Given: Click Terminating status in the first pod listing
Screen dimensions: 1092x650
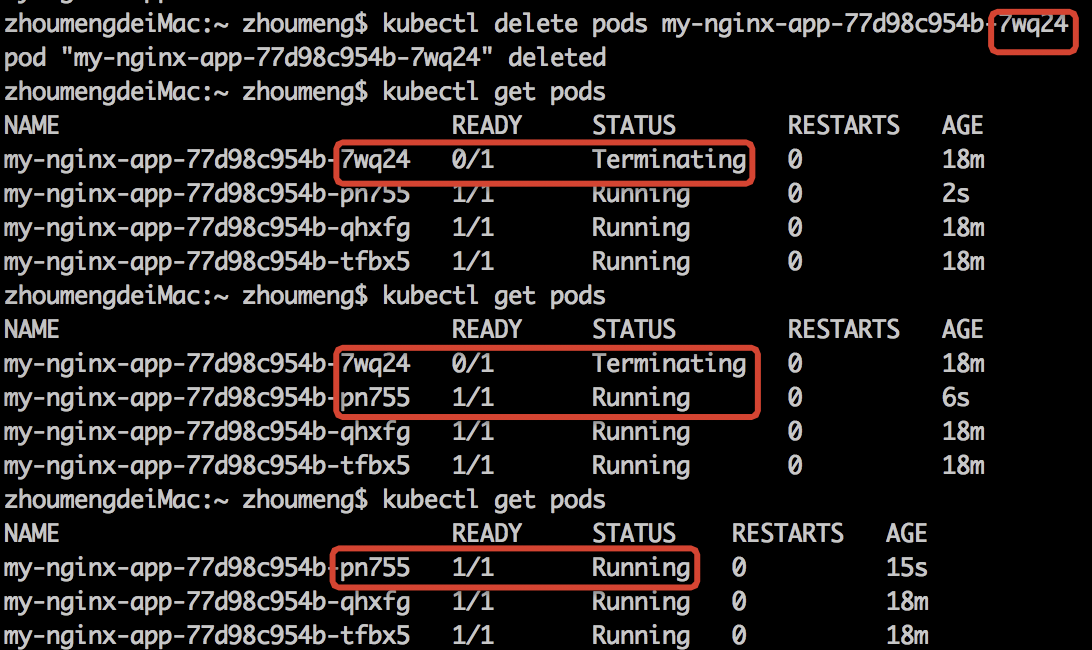Looking at the screenshot, I should click(668, 160).
